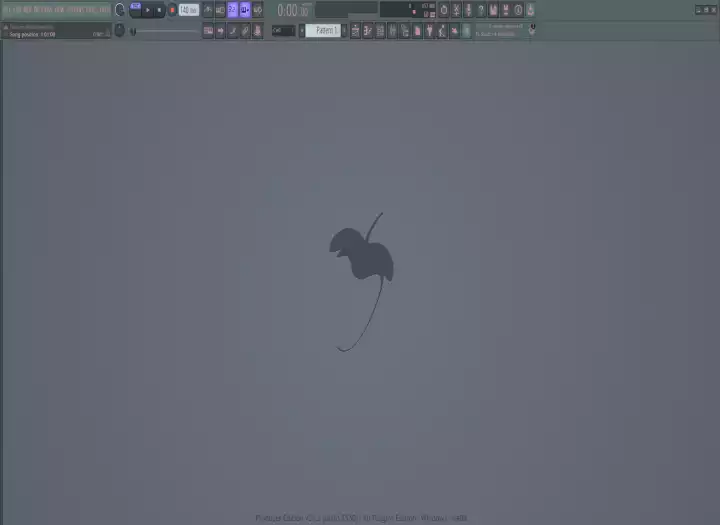Toggle the highlighted blend recording button
720x525 pixels.
(x=245, y=10)
